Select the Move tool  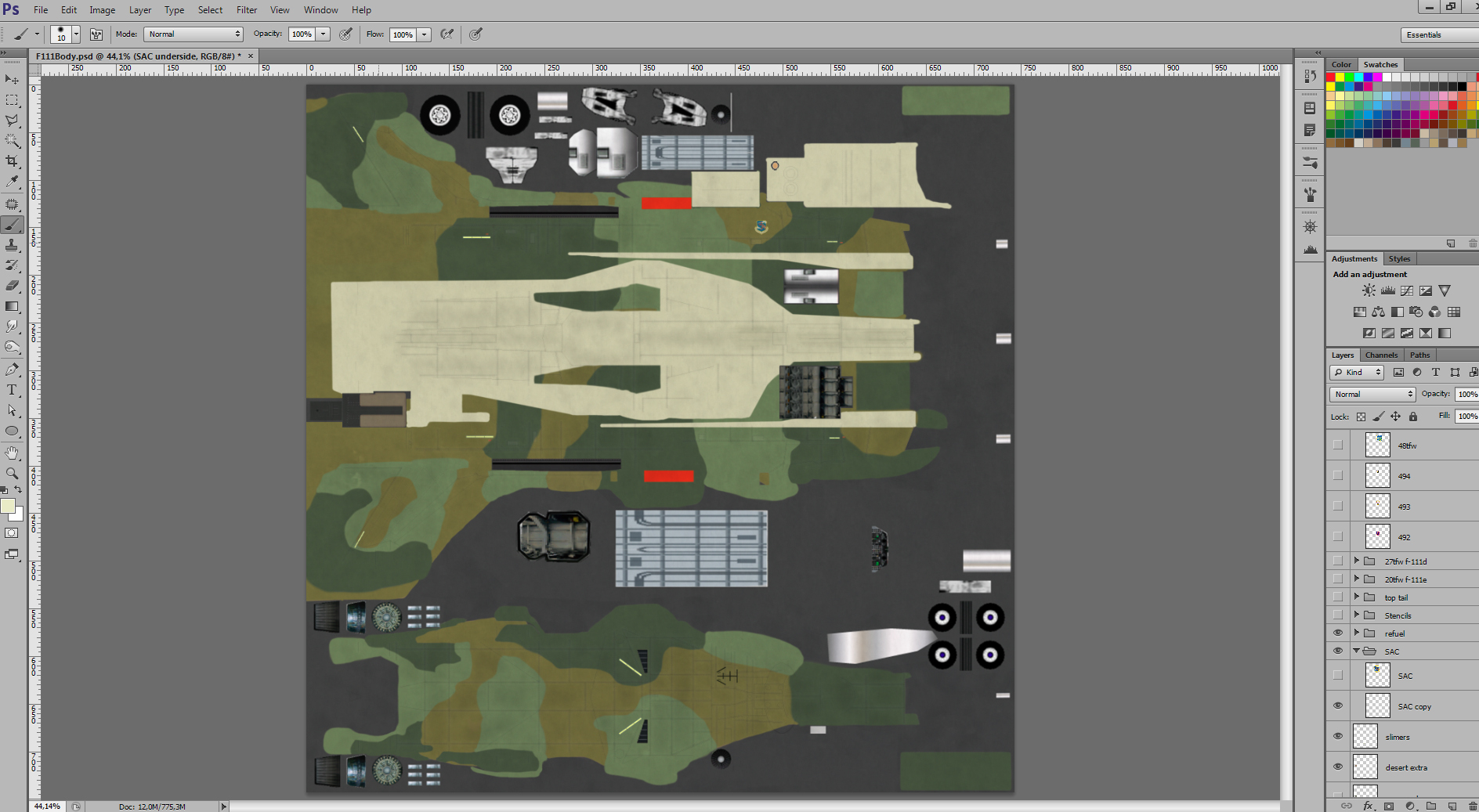12,79
